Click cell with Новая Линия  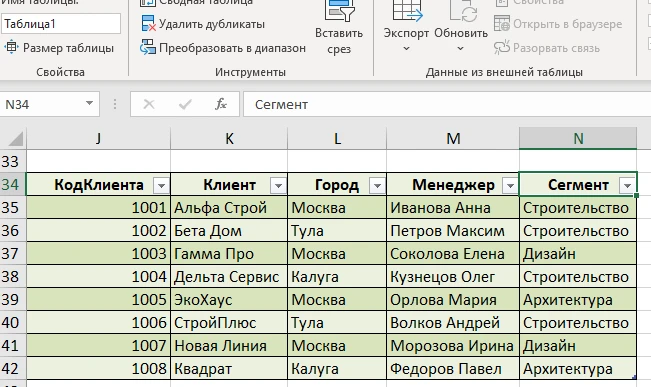(229, 346)
